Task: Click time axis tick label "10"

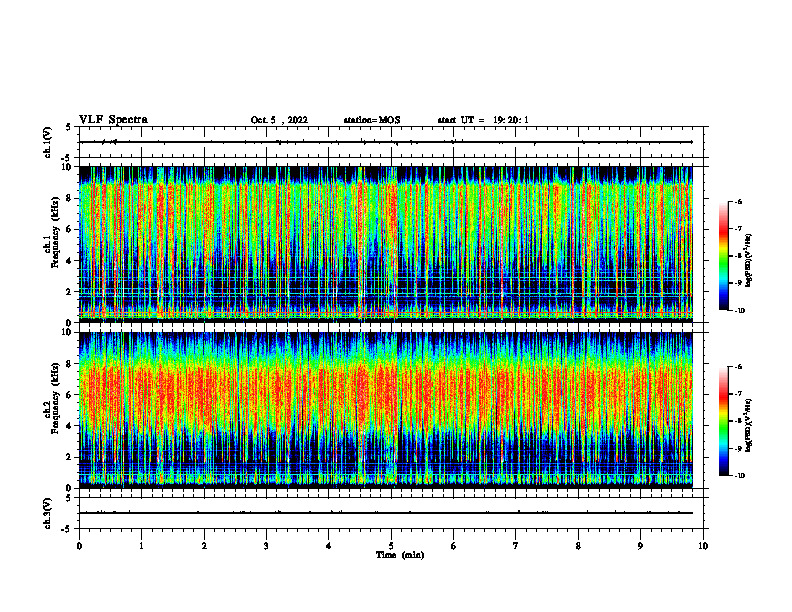Action: [x=703, y=546]
